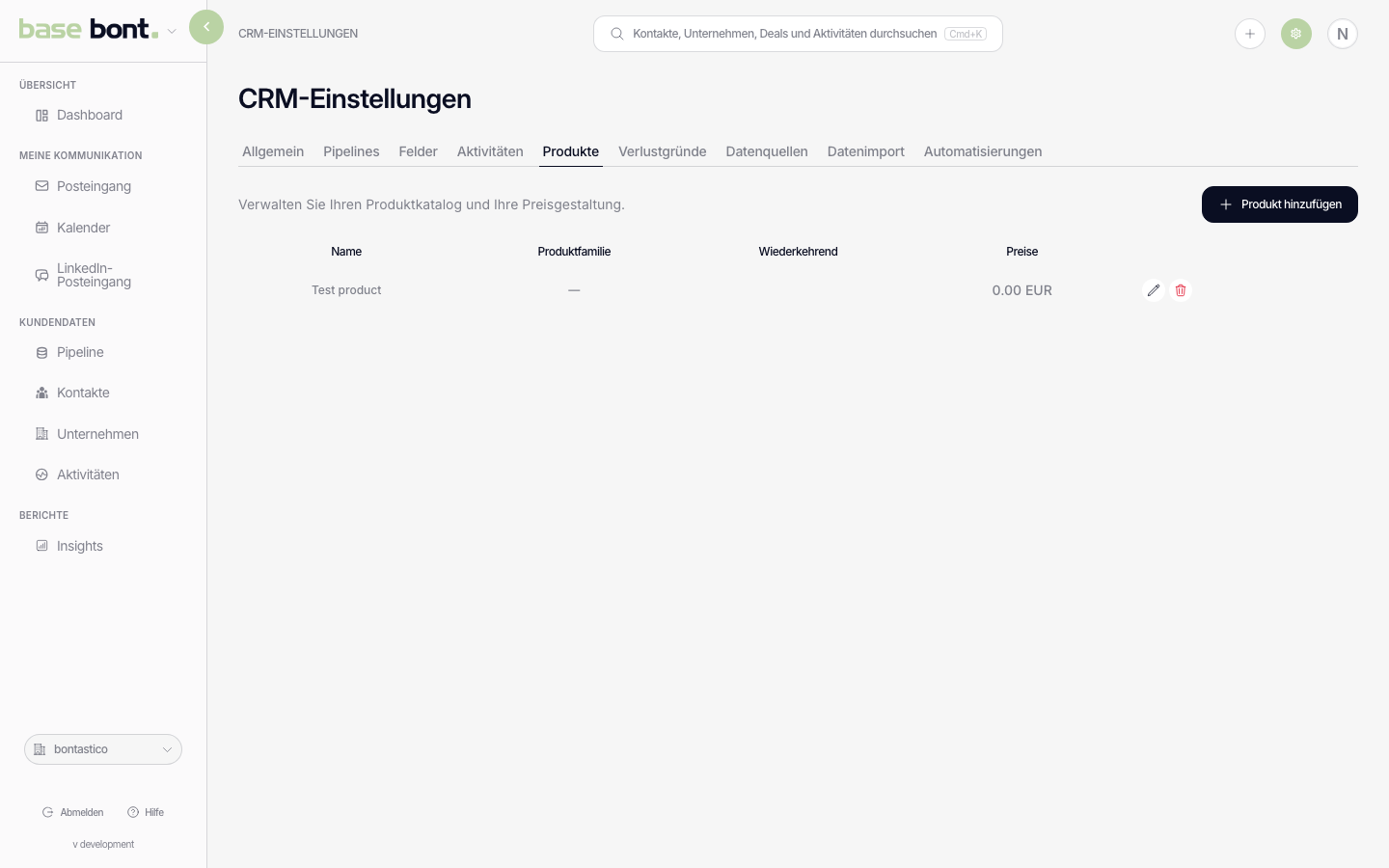Viewport: 1389px width, 868px height.
Task: Open the workspace dropdown next to the base bont logo
Action: point(172,31)
